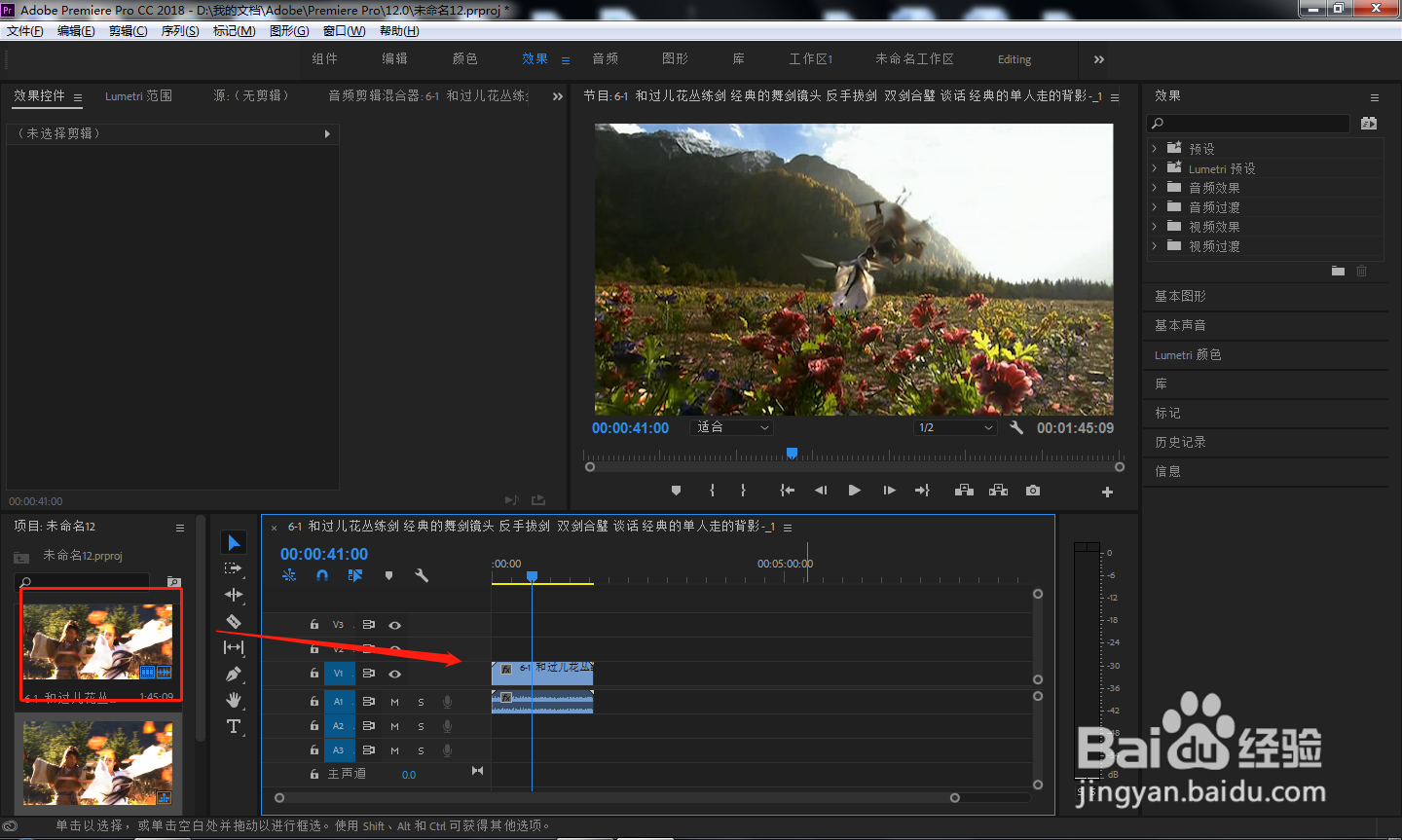The width and height of the screenshot is (1402, 840).
Task: Select the Pen tool
Action: 234,674
